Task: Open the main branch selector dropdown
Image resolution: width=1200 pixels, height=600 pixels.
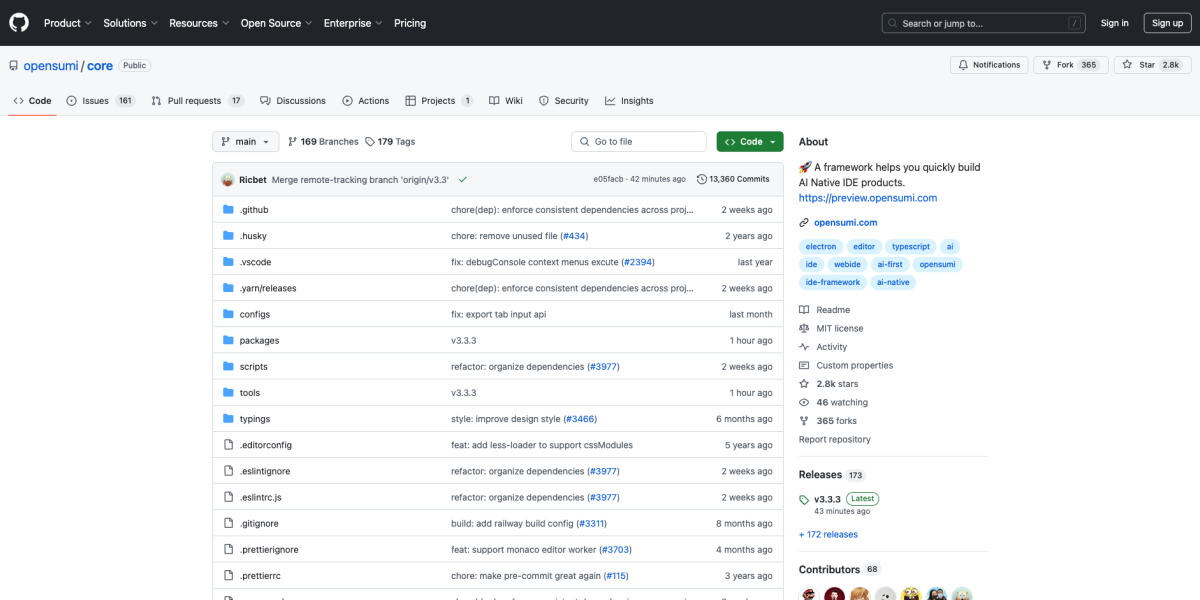Action: coord(245,142)
